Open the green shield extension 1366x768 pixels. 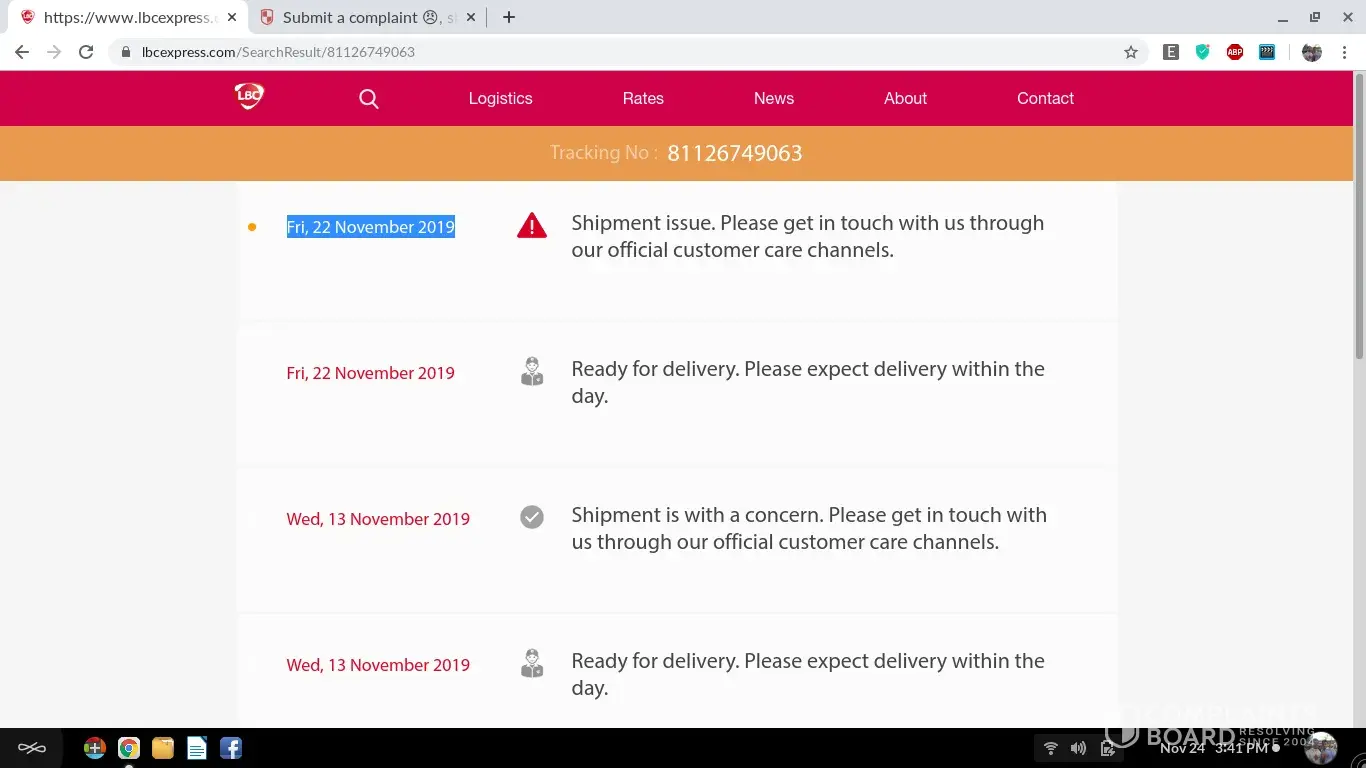click(x=1203, y=52)
